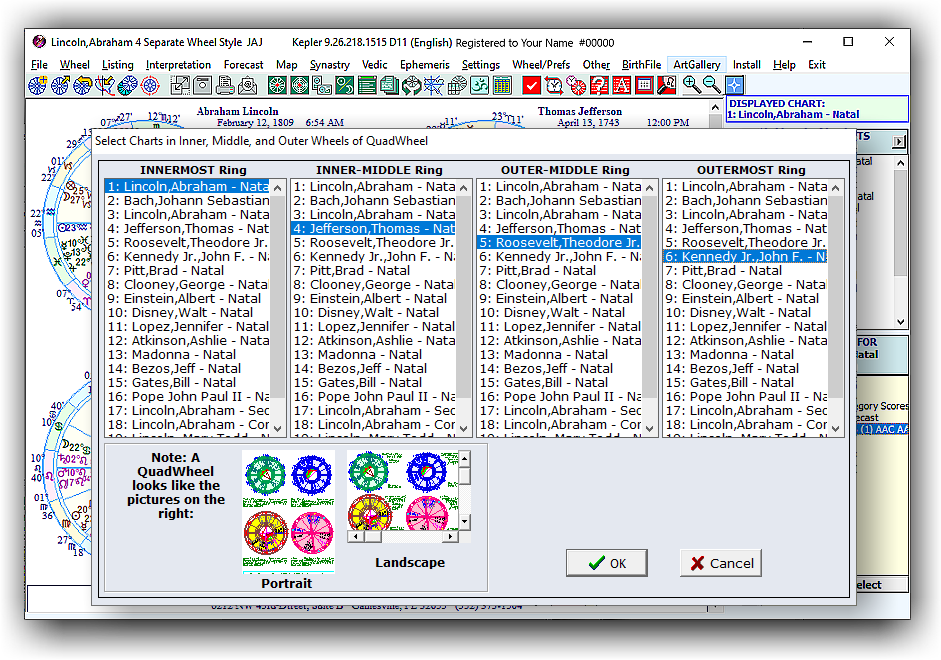Click the right arrow button on side panel header

898,142
